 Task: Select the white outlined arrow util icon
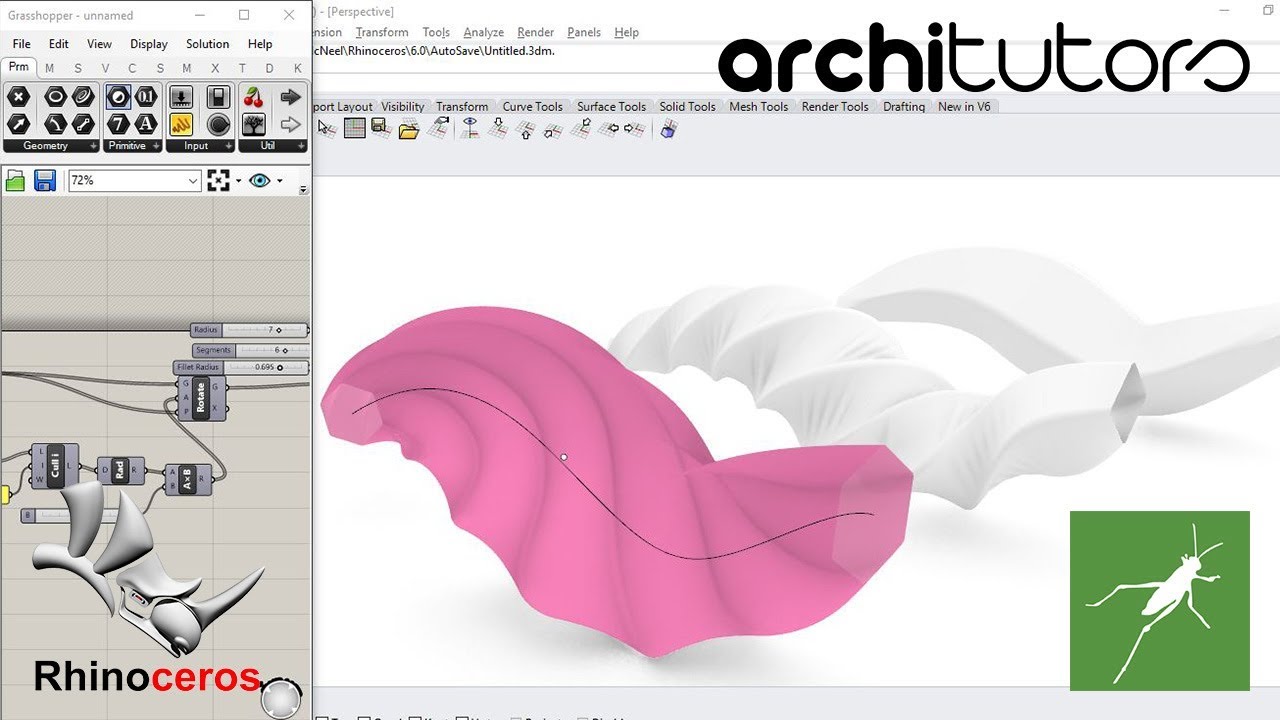point(290,124)
